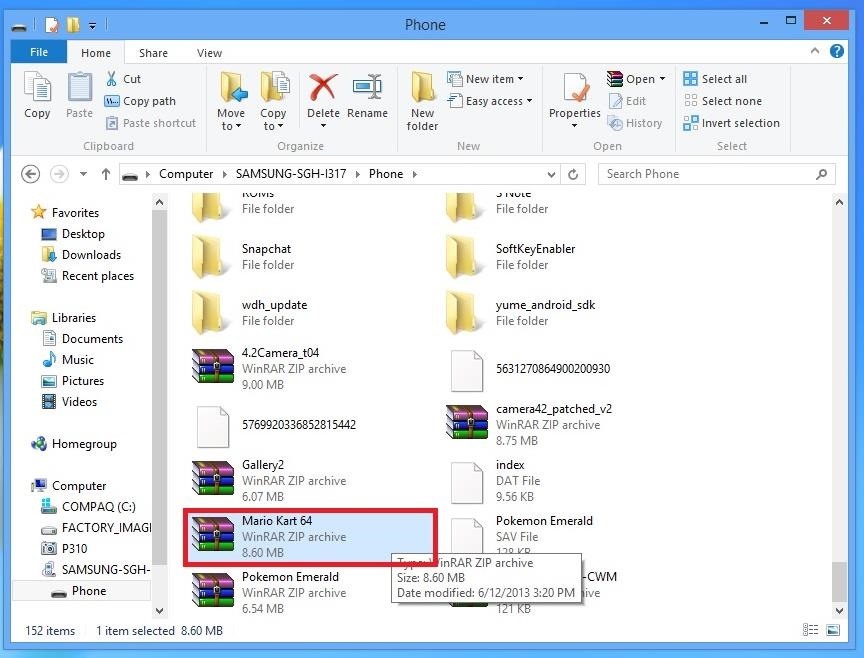
Task: Click the file list vertical scrollbar thumb
Action: coord(839,581)
